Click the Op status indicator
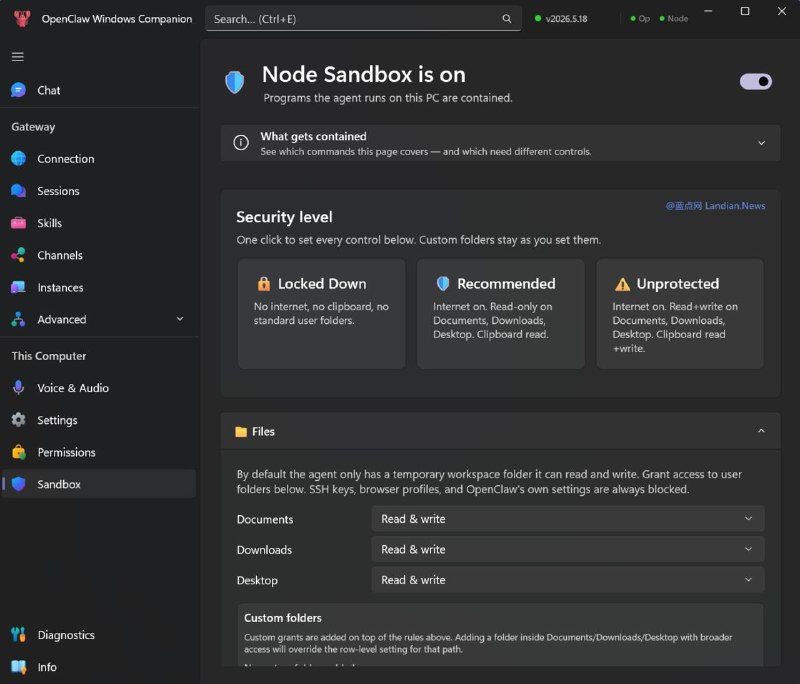Screen dimensions: 800x684 [x=640, y=18]
